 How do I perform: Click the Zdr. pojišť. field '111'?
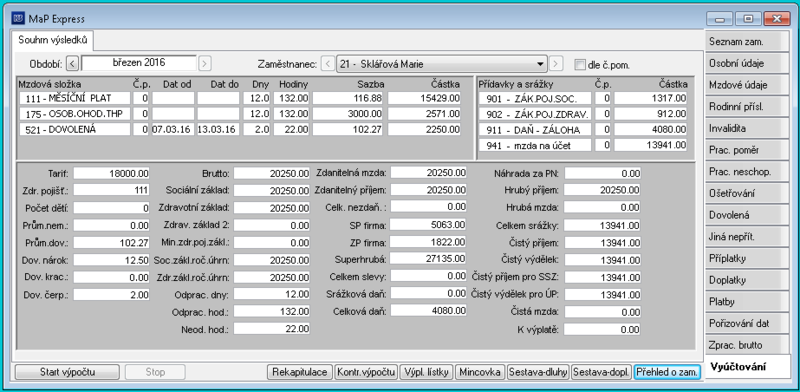tap(111, 190)
